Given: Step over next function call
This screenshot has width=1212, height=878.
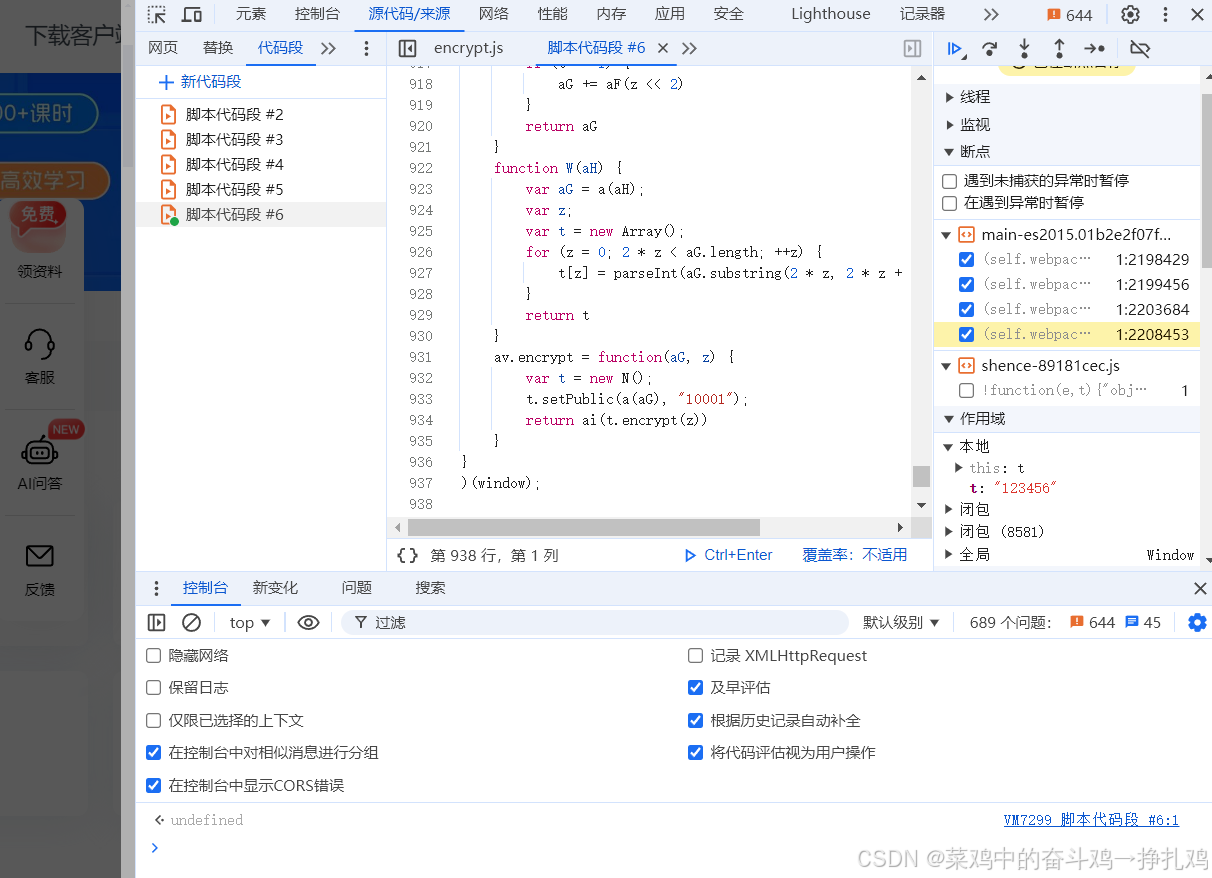Looking at the screenshot, I should [989, 48].
